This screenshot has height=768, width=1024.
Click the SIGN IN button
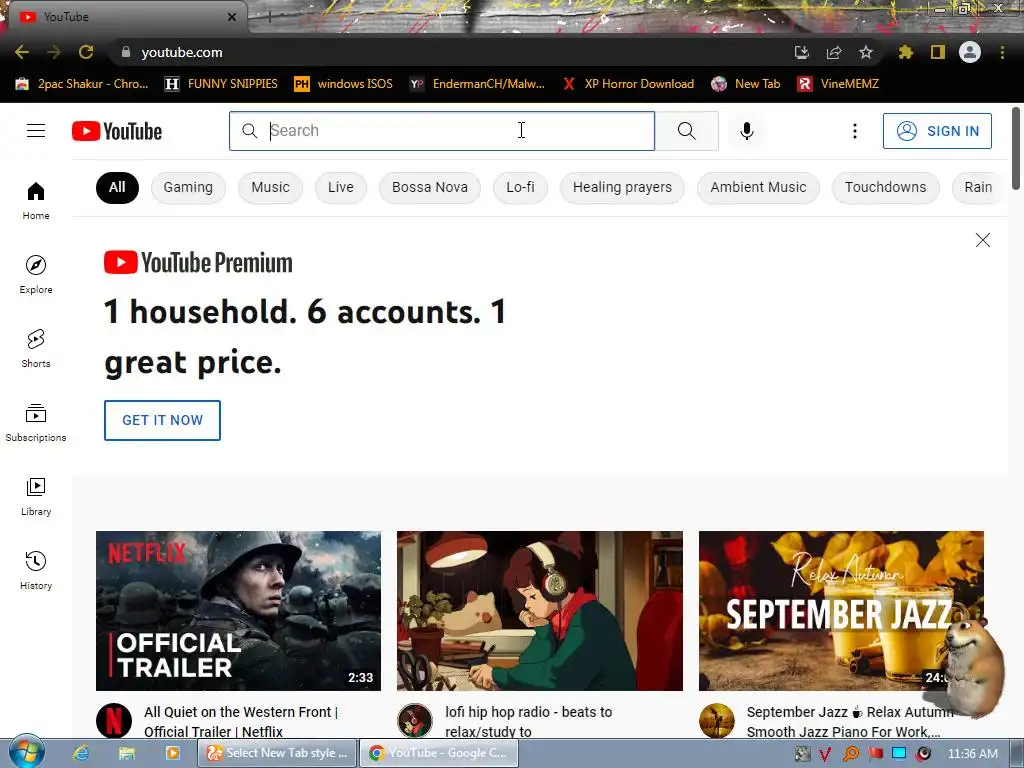pyautogui.click(x=937, y=131)
